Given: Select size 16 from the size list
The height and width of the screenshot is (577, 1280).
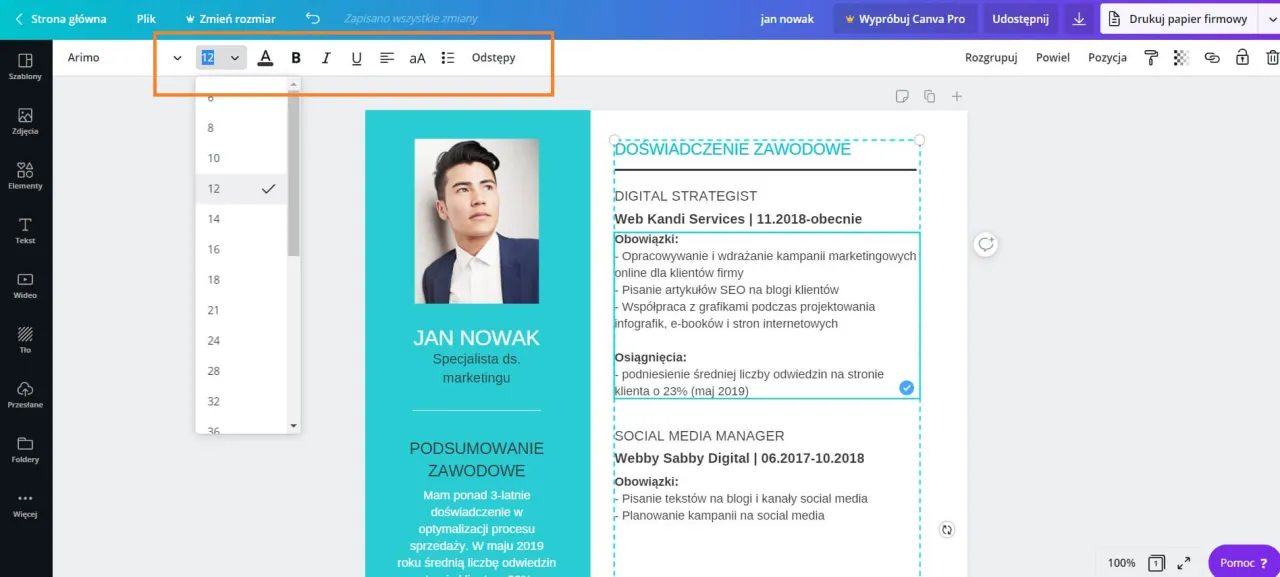Looking at the screenshot, I should pos(213,249).
